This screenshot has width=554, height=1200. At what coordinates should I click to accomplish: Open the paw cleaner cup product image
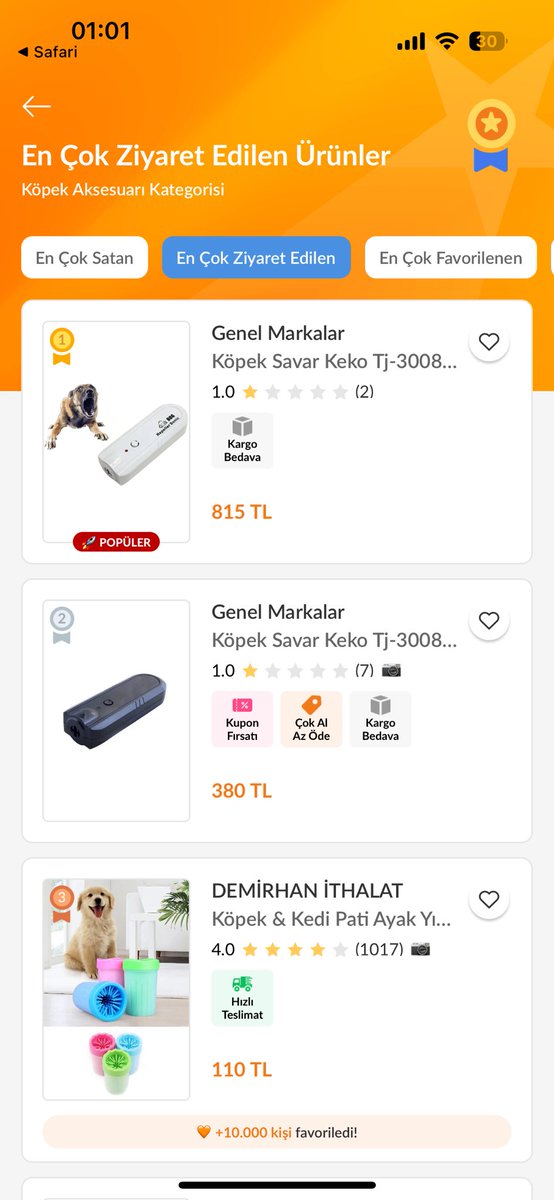(116, 990)
